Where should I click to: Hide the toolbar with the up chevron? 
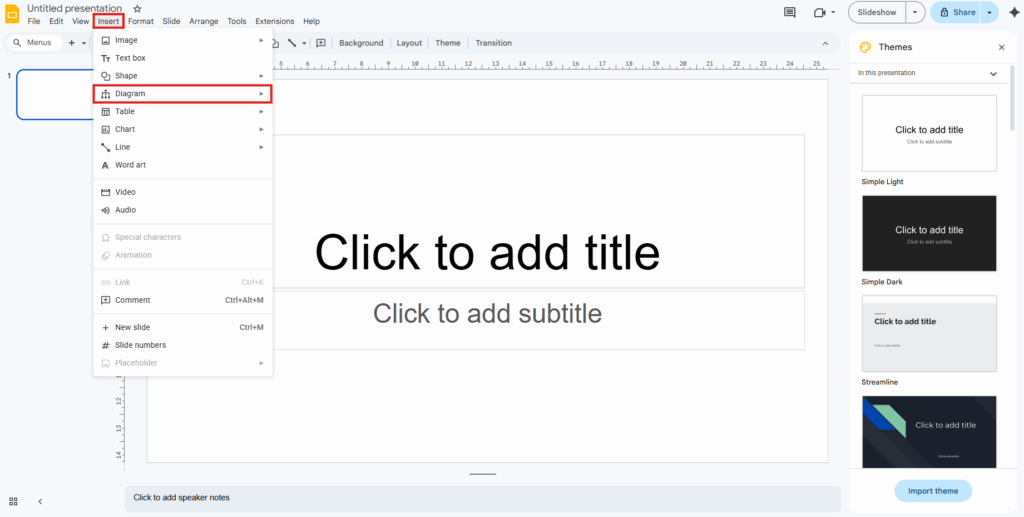click(825, 43)
